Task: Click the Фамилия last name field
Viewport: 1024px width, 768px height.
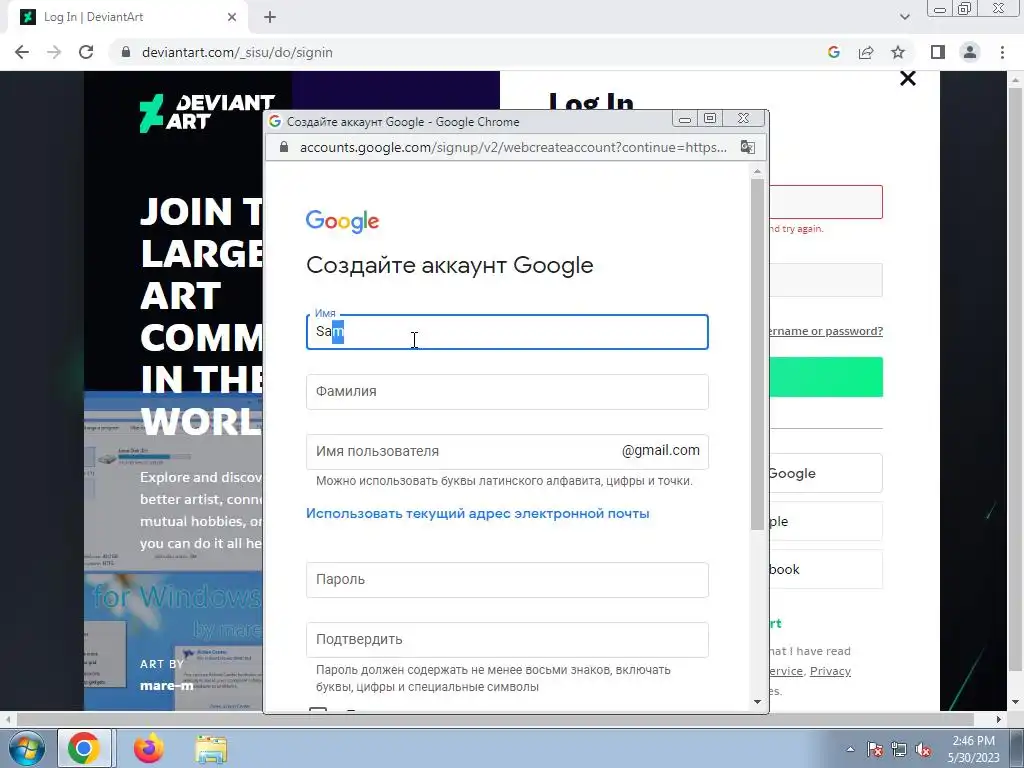Action: point(507,392)
